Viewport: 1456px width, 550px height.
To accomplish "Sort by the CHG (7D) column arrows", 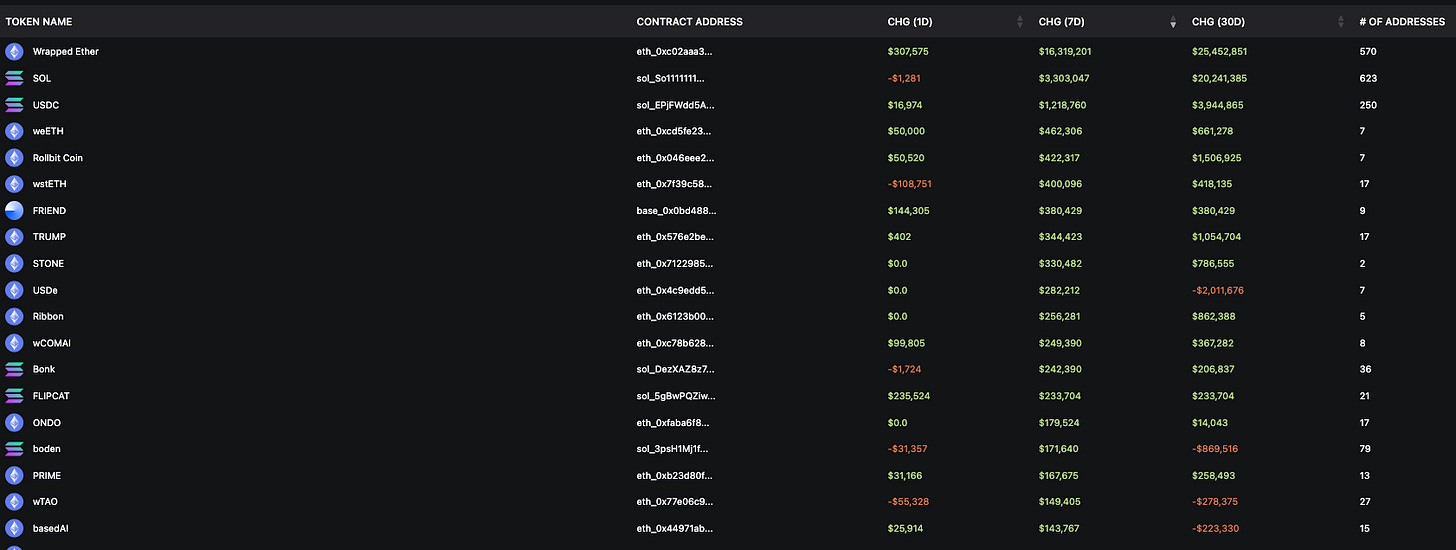I will coord(1173,22).
